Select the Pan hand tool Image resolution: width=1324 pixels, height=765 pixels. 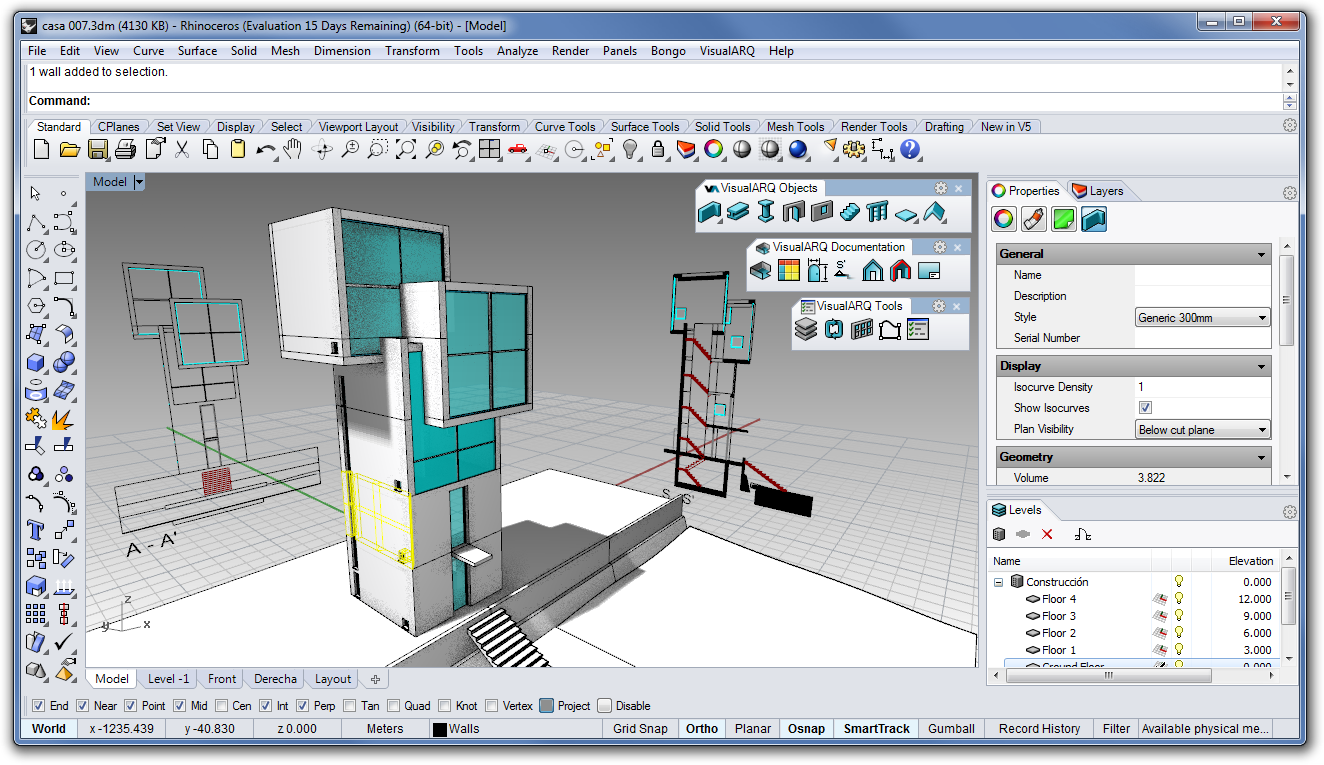293,150
